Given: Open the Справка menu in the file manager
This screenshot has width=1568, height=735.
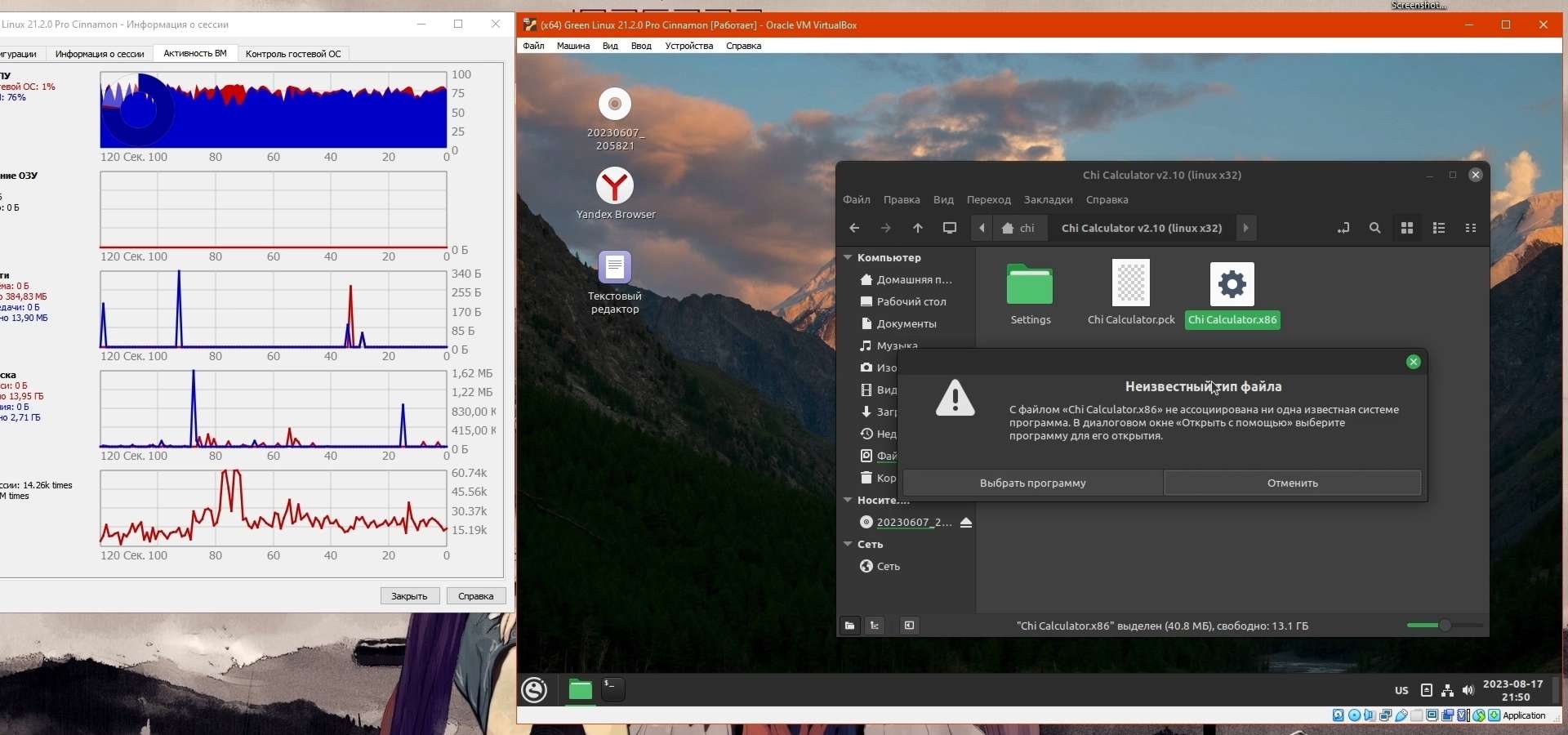Looking at the screenshot, I should (x=1107, y=200).
